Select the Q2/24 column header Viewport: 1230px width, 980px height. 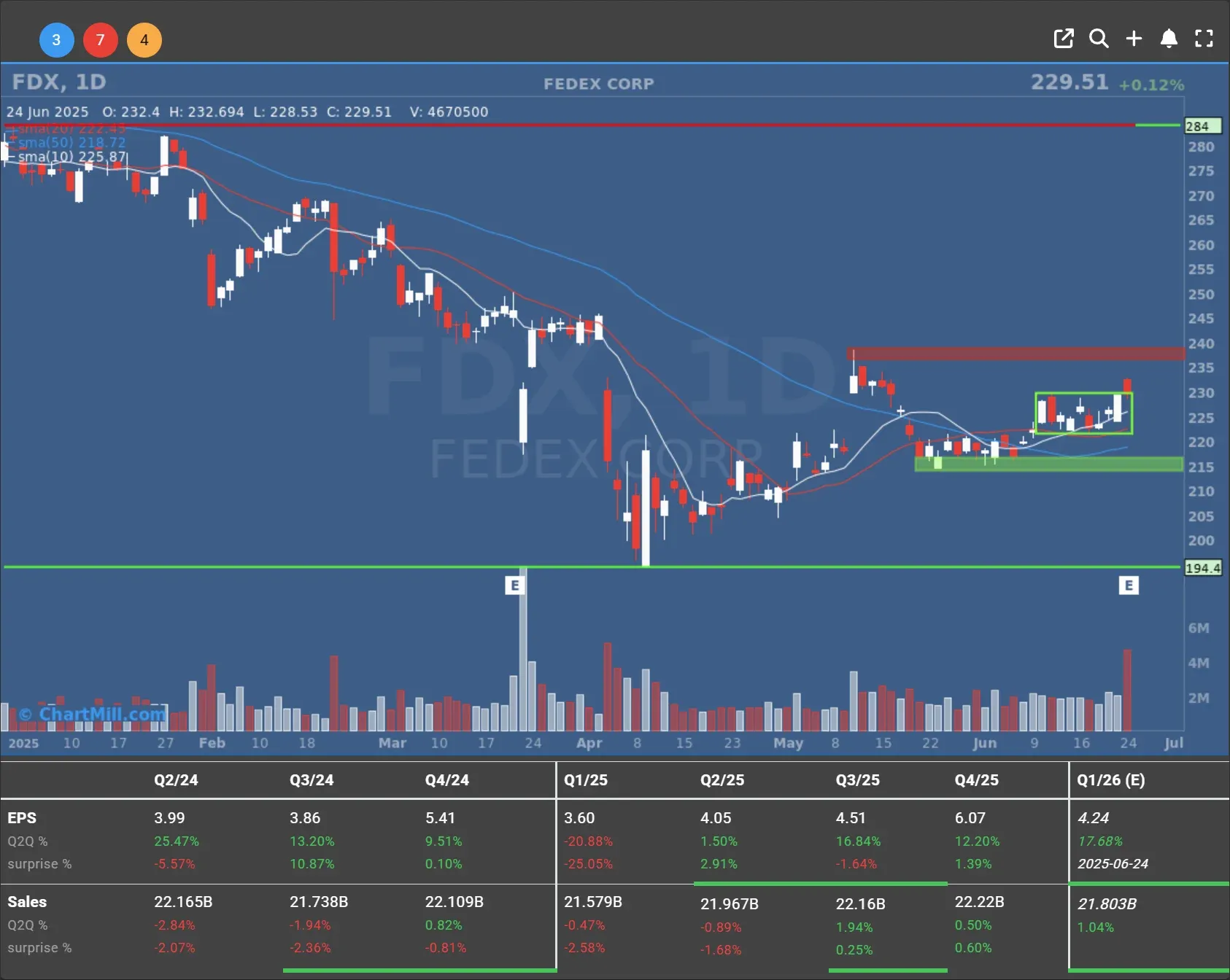coord(176,780)
